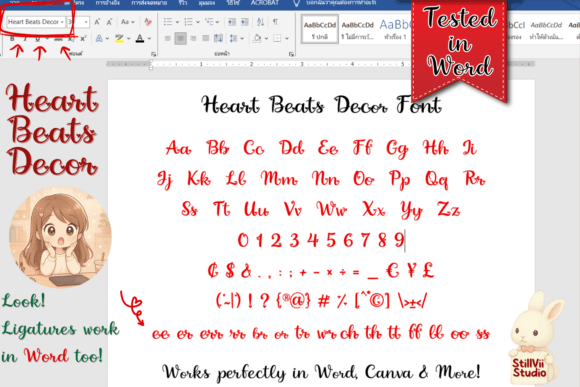Open the ACROBAT ribbon tab

[265, 3]
